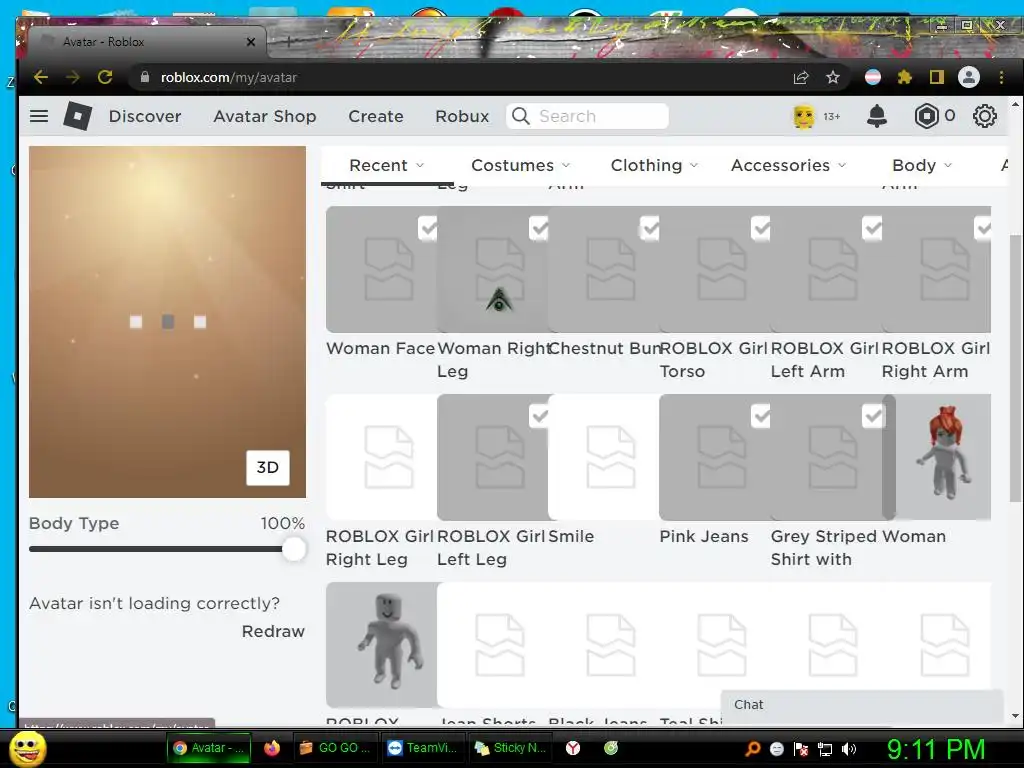1024x768 pixels.
Task: Open Chrome profile avatar icon
Action: coord(968,77)
